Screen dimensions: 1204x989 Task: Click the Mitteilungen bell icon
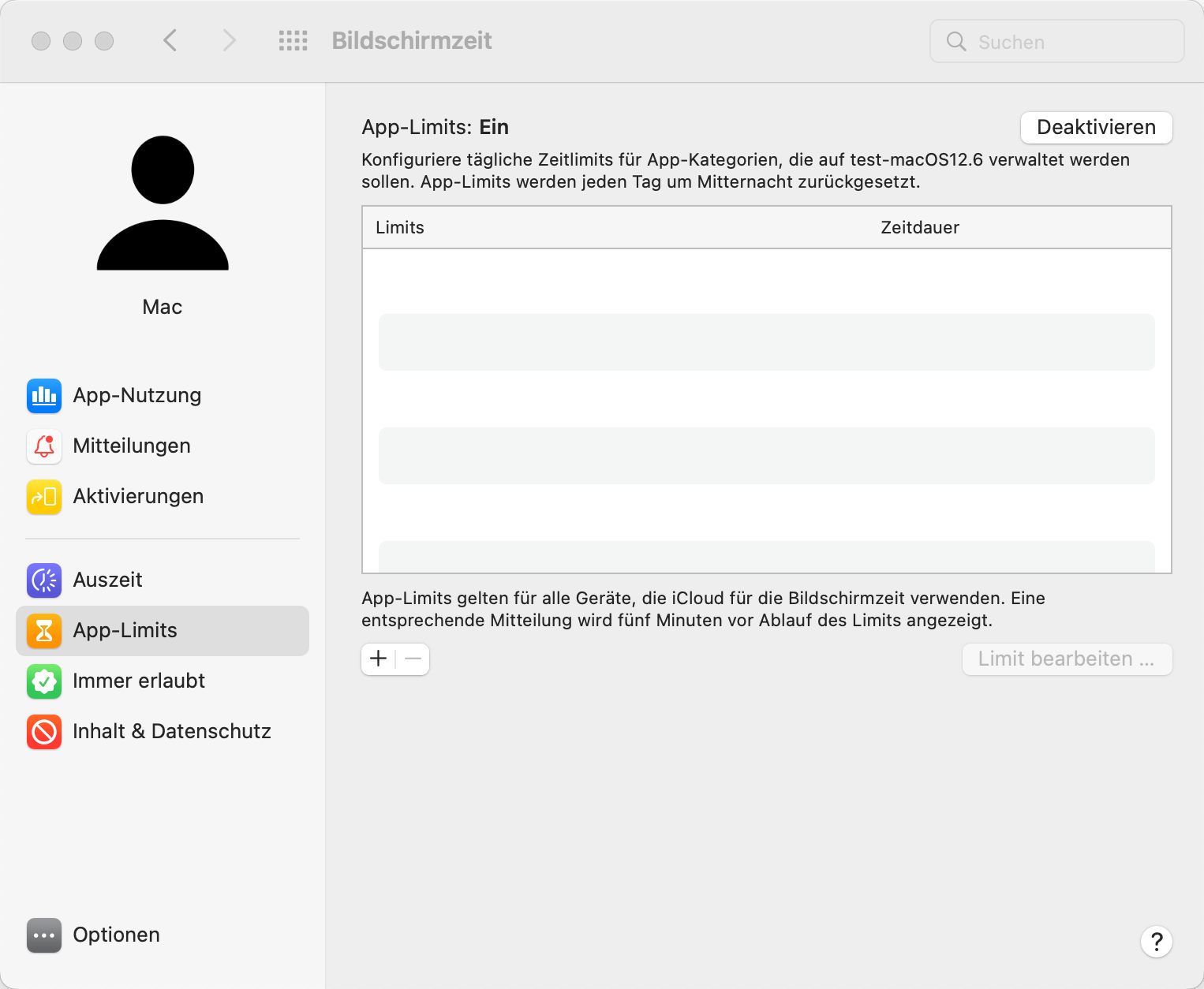tap(44, 446)
